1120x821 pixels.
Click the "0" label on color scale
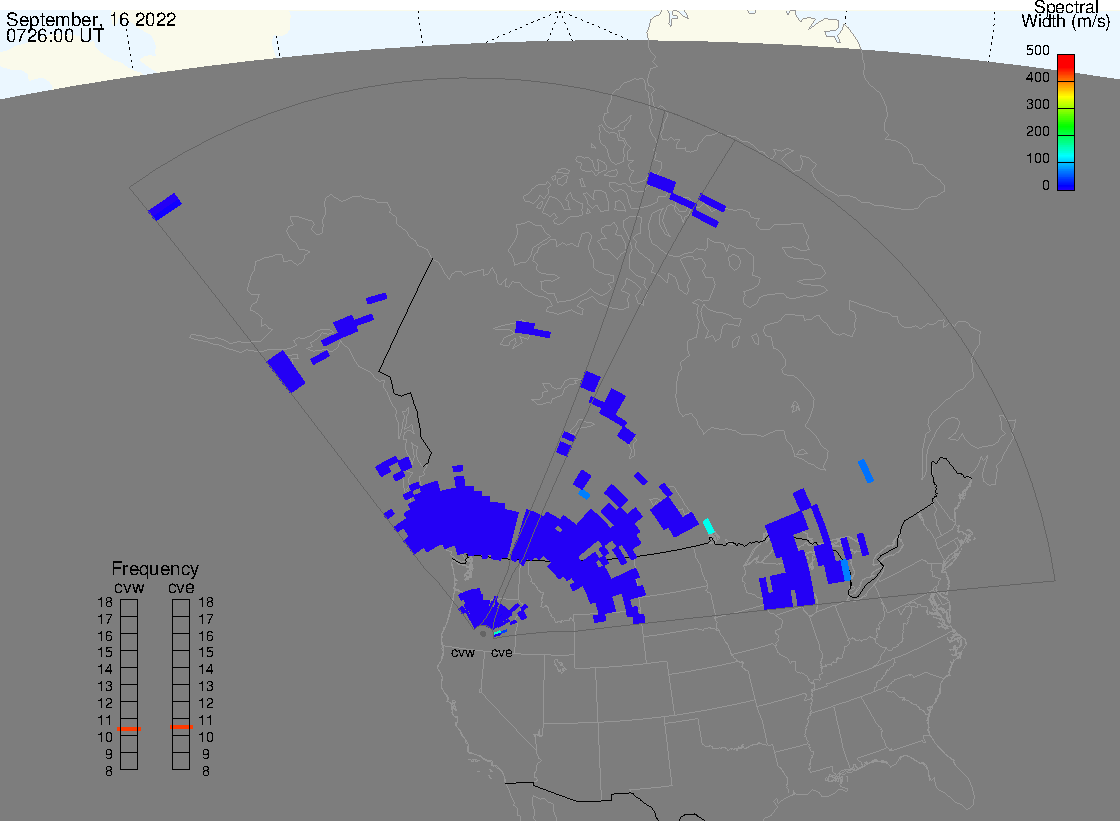point(1046,186)
